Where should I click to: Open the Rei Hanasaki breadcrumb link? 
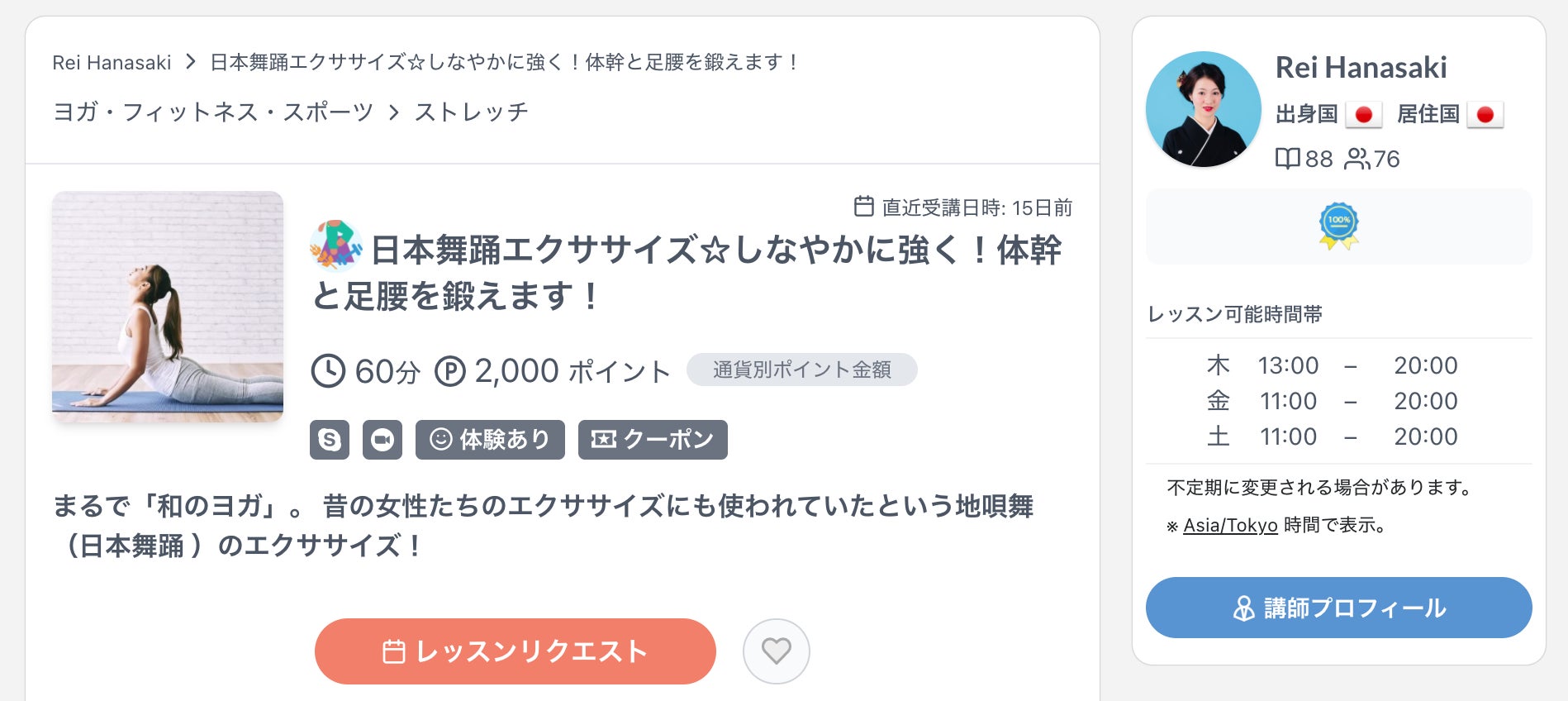click(x=112, y=62)
